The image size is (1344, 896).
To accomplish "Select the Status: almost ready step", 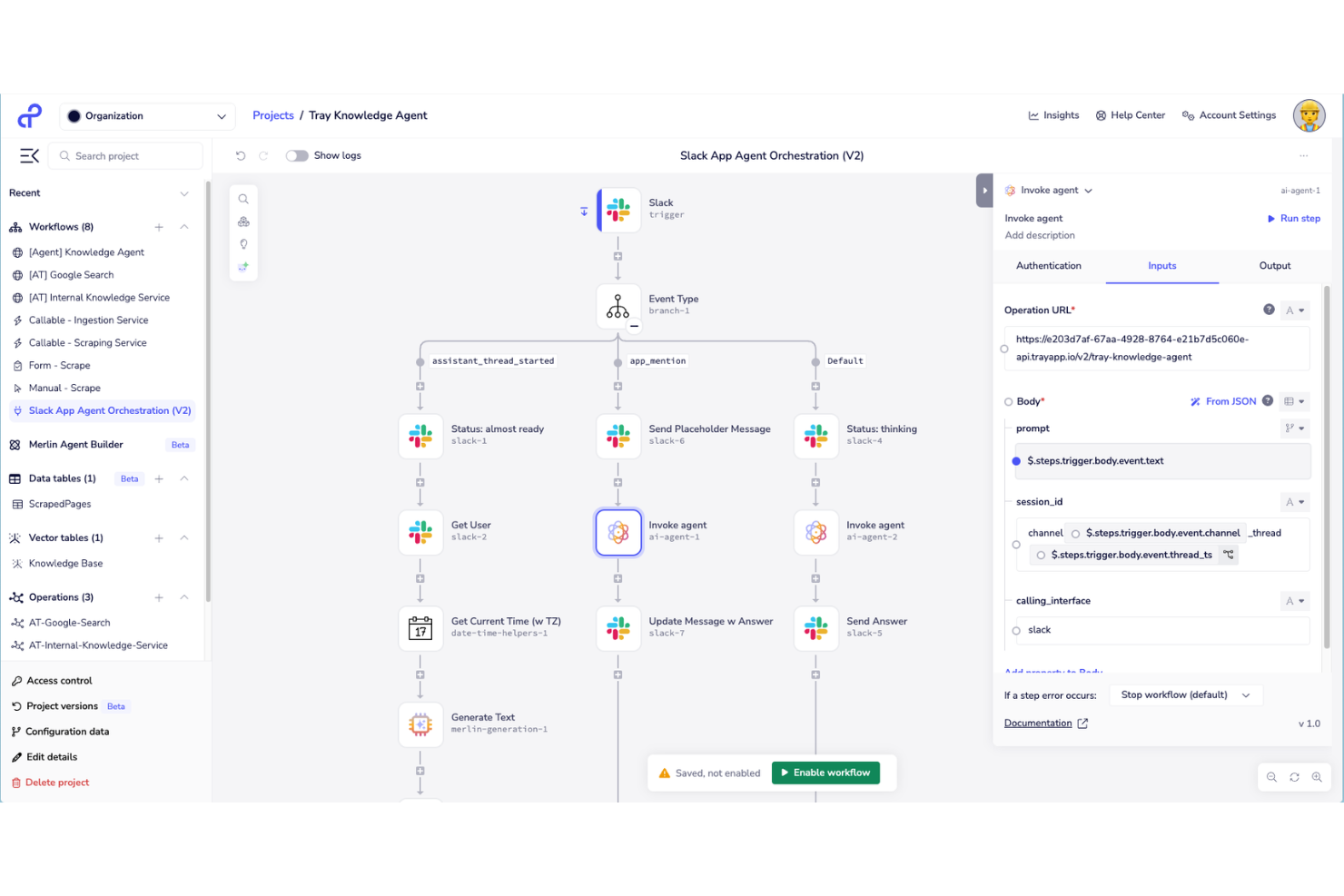I will [x=420, y=436].
